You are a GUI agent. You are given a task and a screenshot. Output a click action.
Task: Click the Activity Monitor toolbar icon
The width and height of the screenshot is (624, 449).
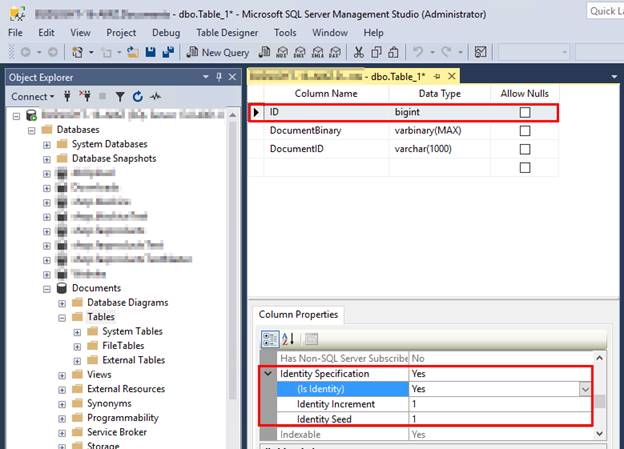(x=480, y=52)
